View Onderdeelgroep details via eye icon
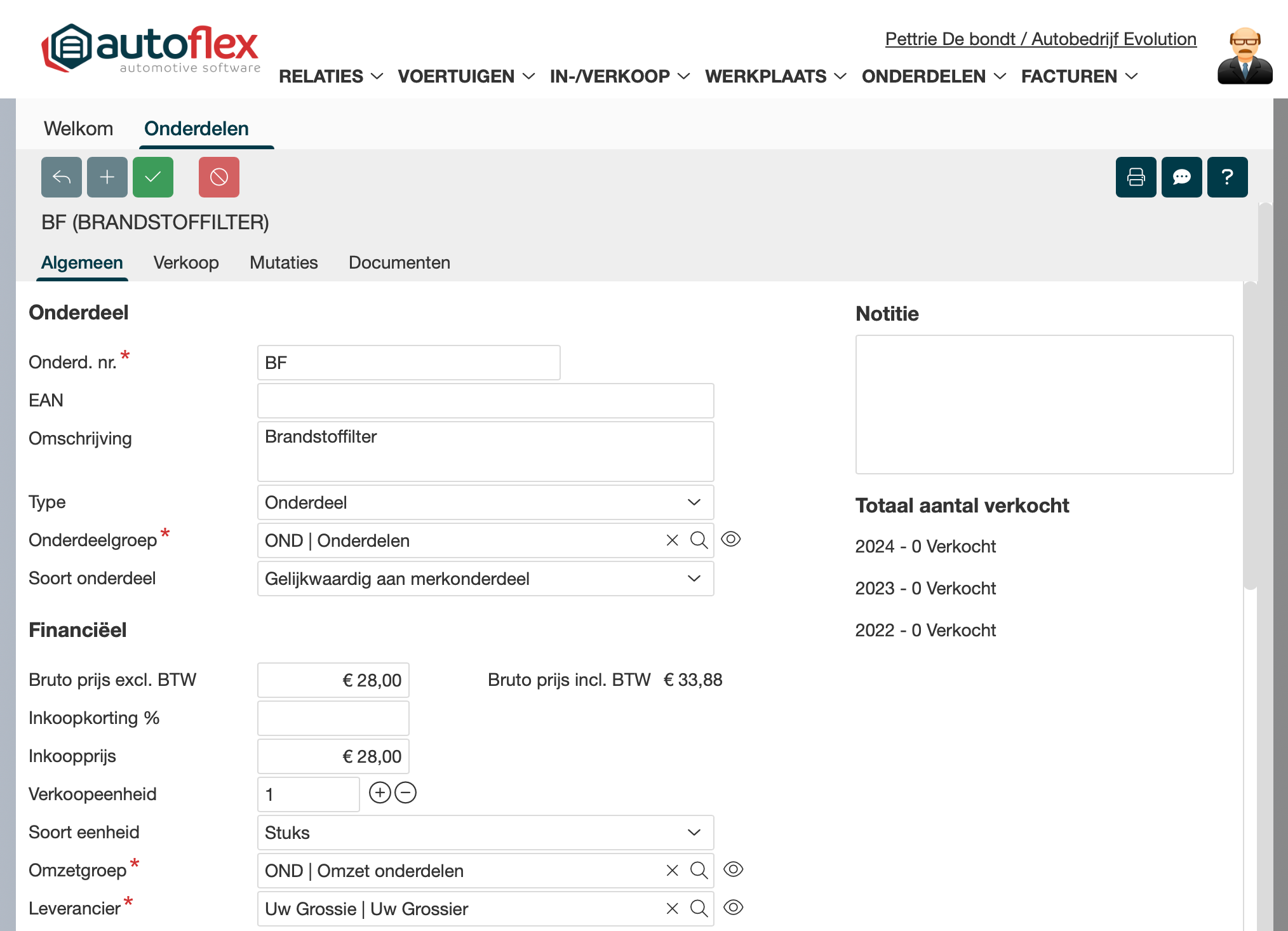The height and width of the screenshot is (931, 1288). point(731,539)
